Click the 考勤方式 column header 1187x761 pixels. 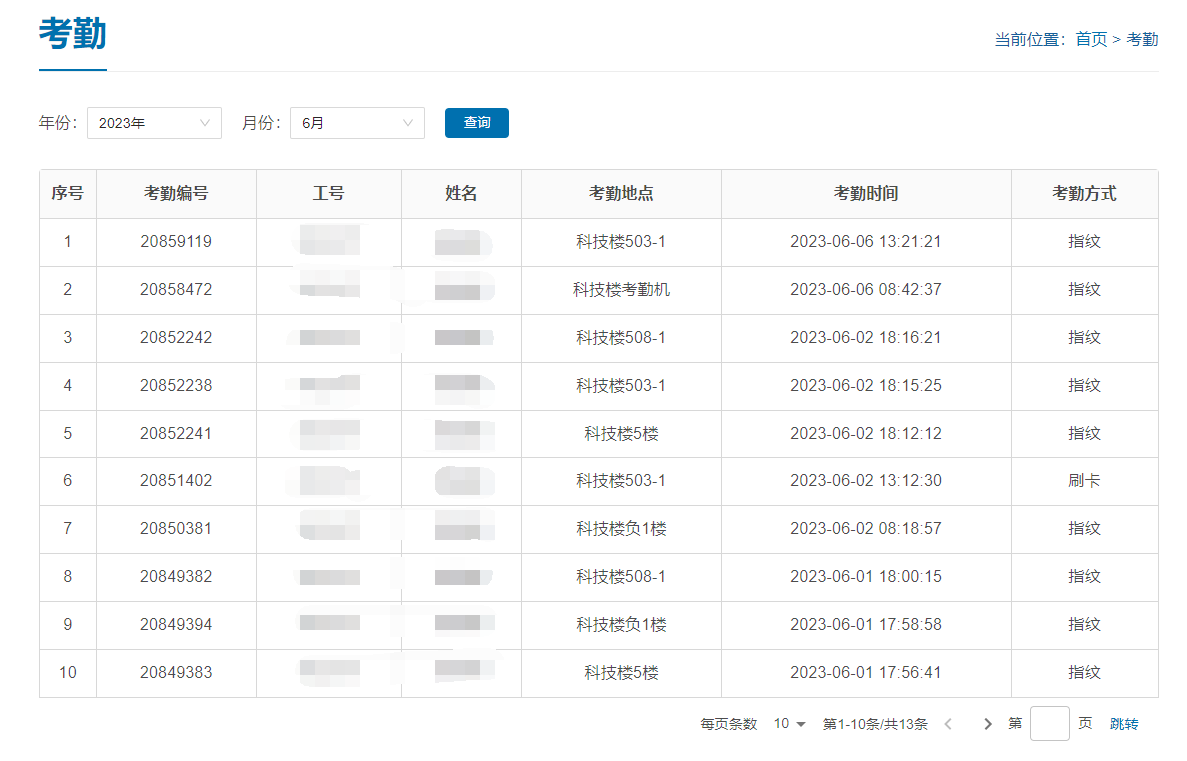click(x=1084, y=194)
